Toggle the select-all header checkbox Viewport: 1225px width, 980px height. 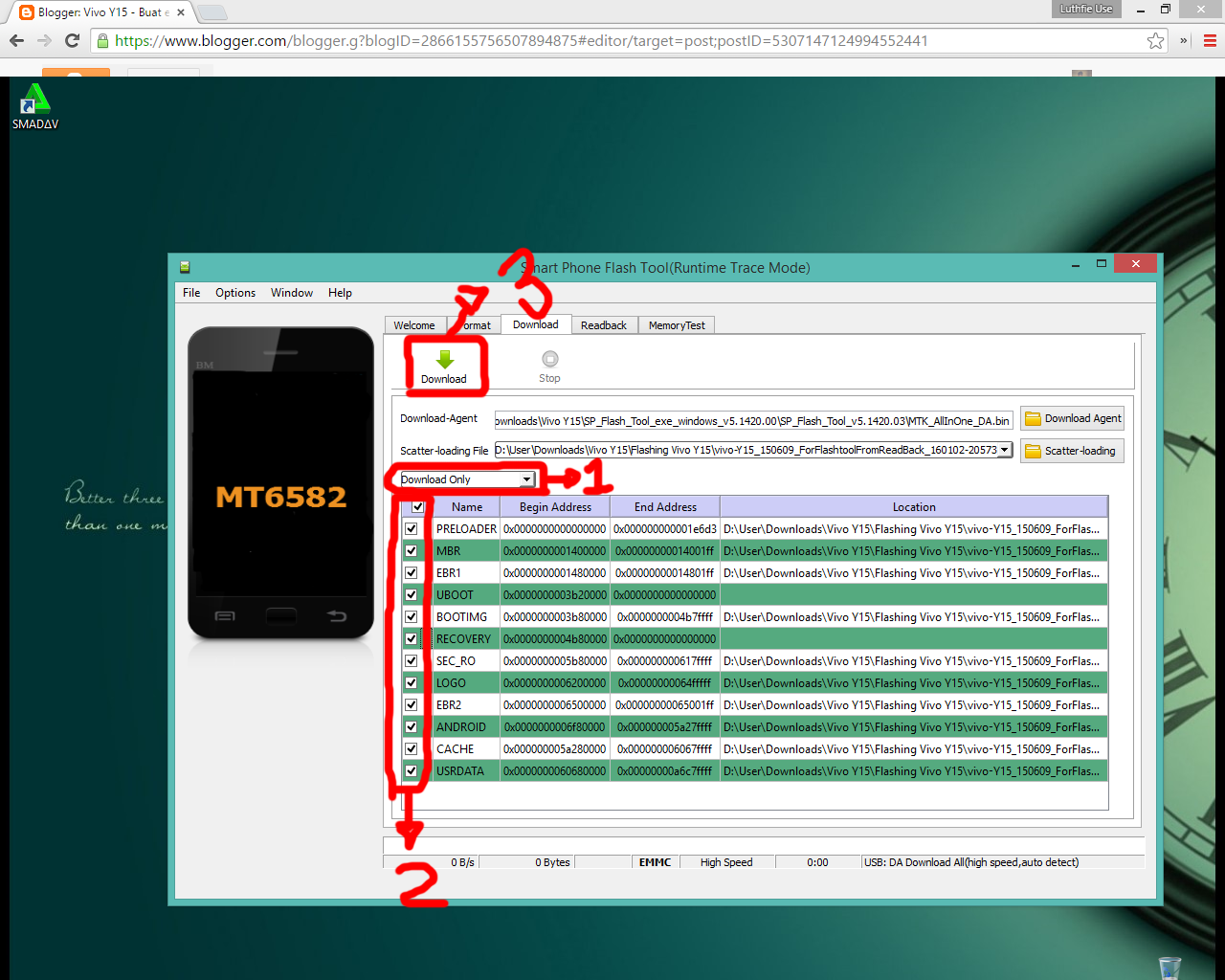point(418,507)
